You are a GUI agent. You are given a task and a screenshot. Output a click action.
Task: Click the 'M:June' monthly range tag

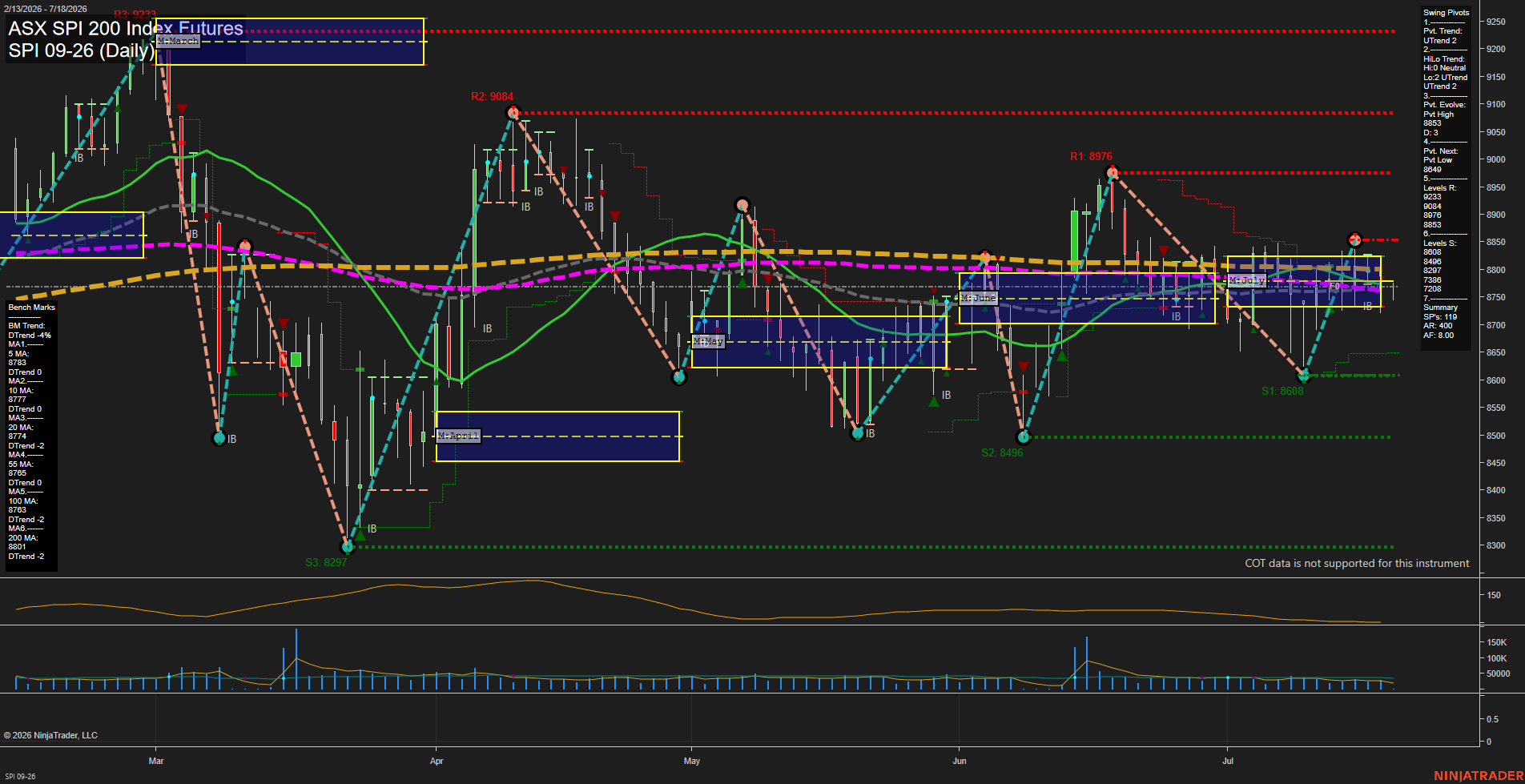click(x=979, y=298)
